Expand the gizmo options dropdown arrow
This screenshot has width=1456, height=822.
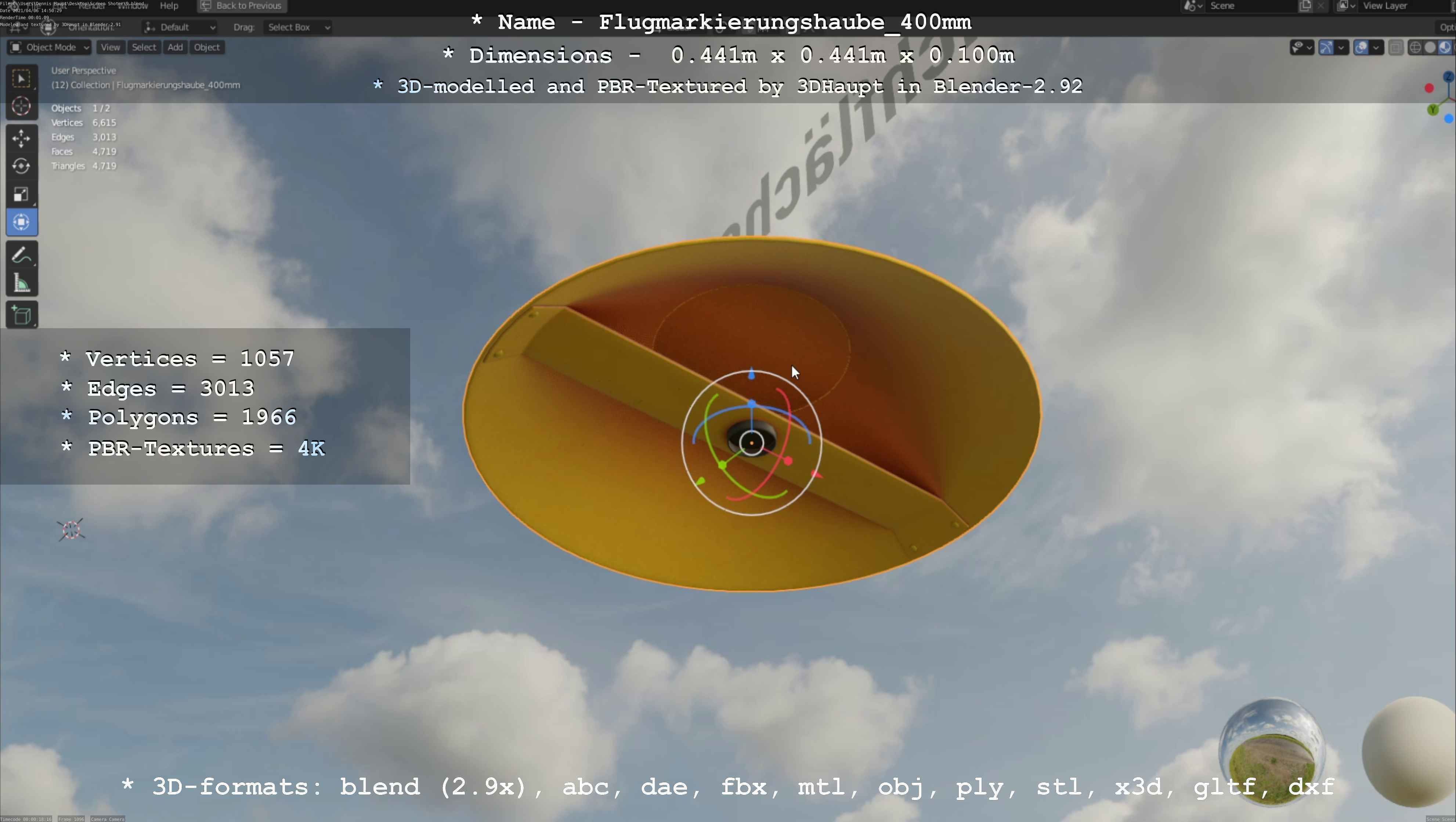[x=1341, y=47]
